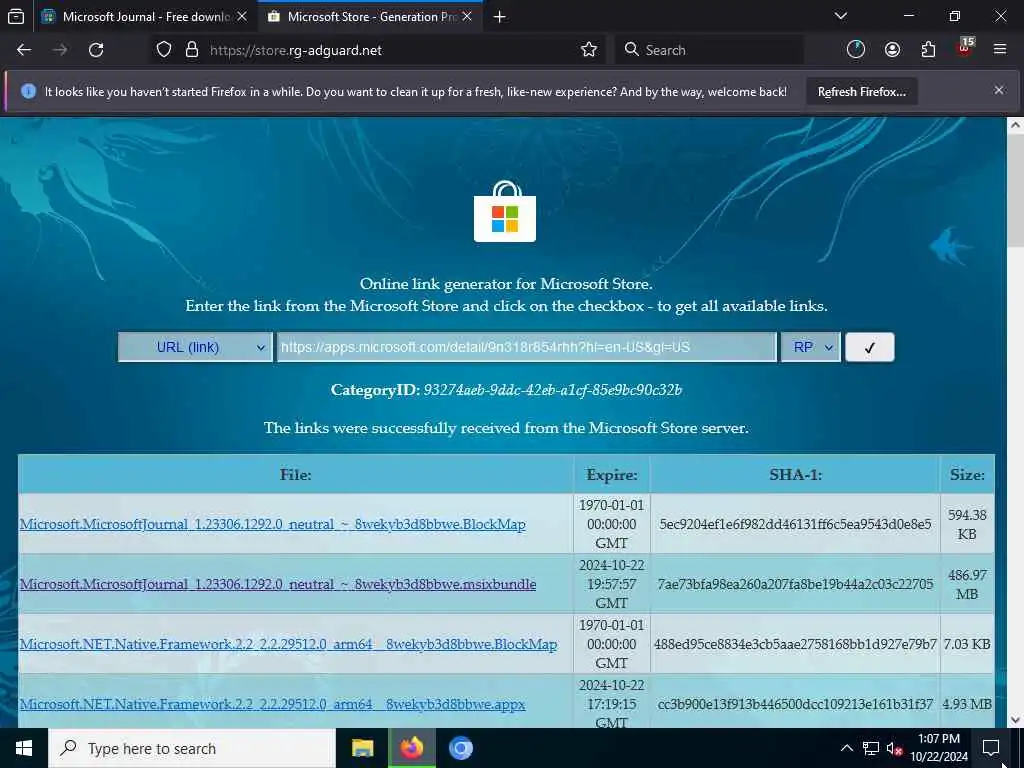Click the File column header
Screen dimensions: 1024x768
(x=295, y=475)
